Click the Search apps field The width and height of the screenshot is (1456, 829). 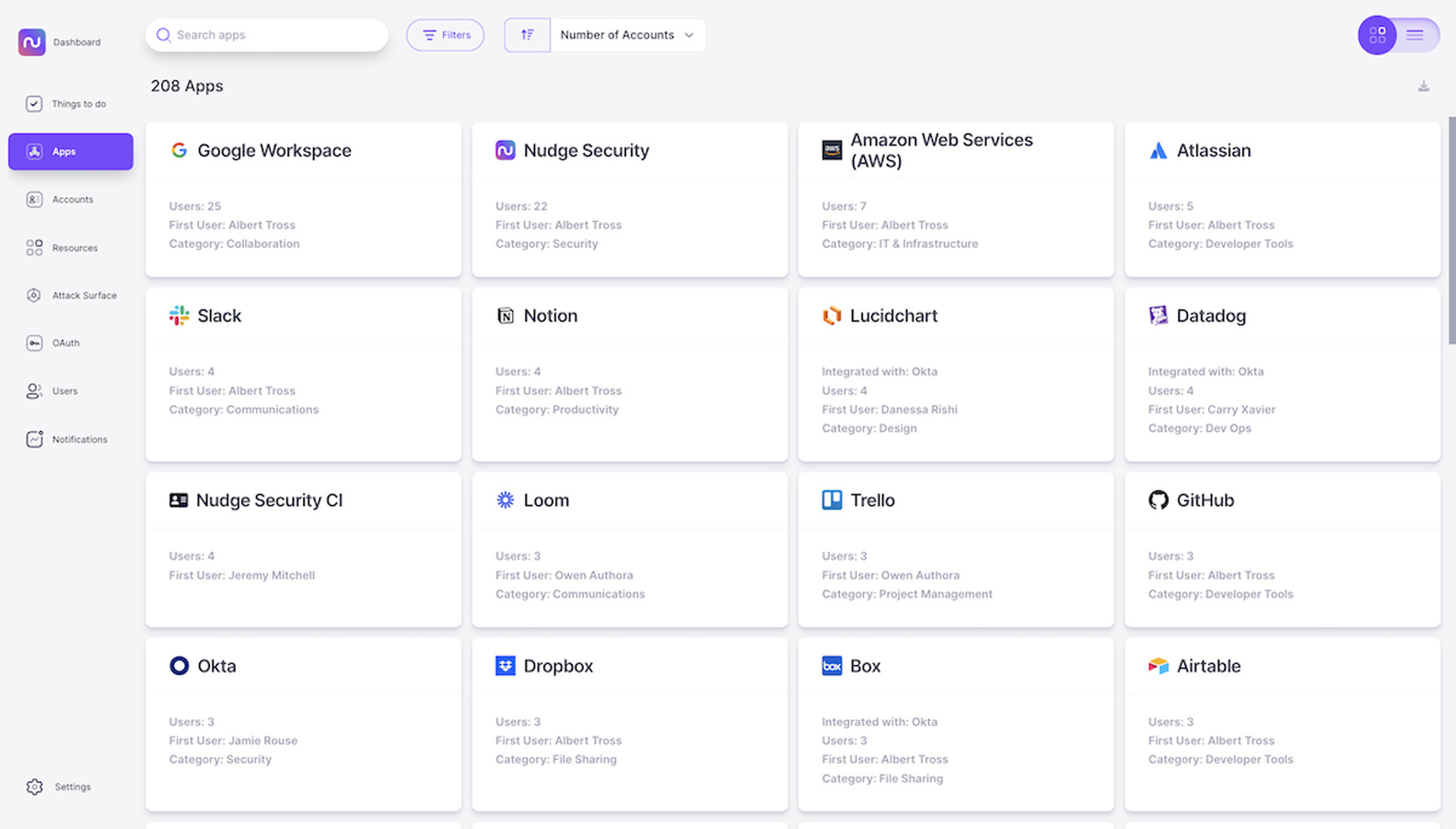point(267,35)
